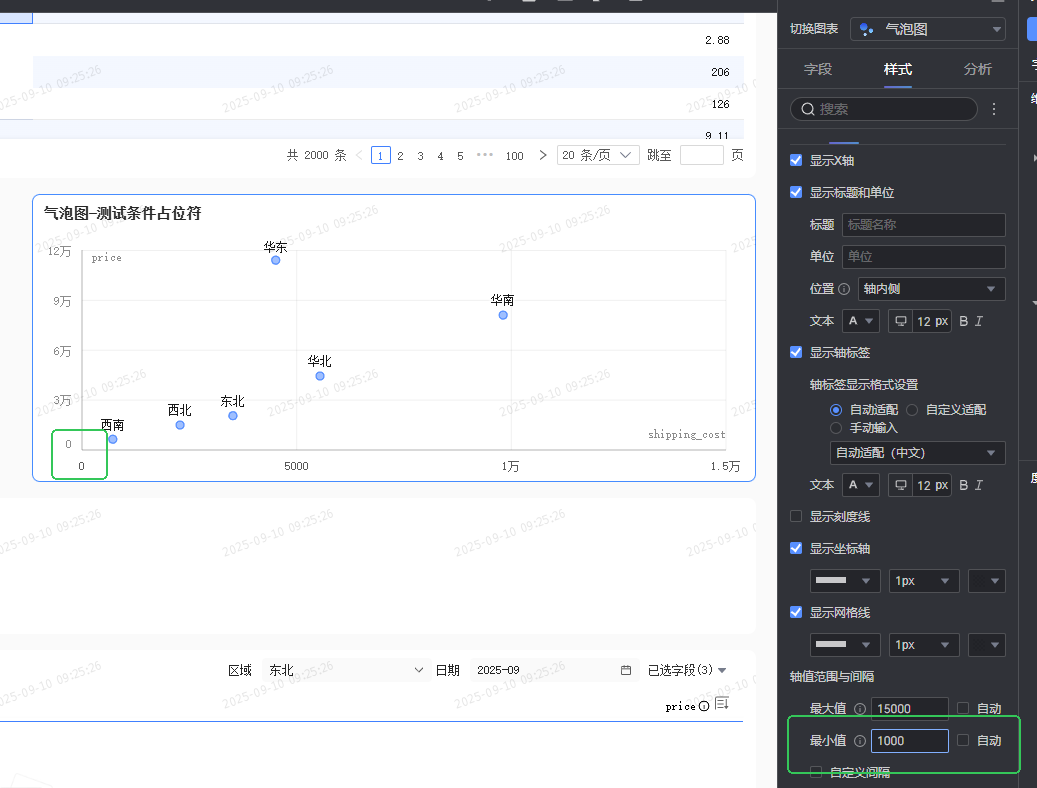Open the 显示坐标轴 line color dropdown
The width and height of the screenshot is (1037, 788).
click(x=845, y=581)
